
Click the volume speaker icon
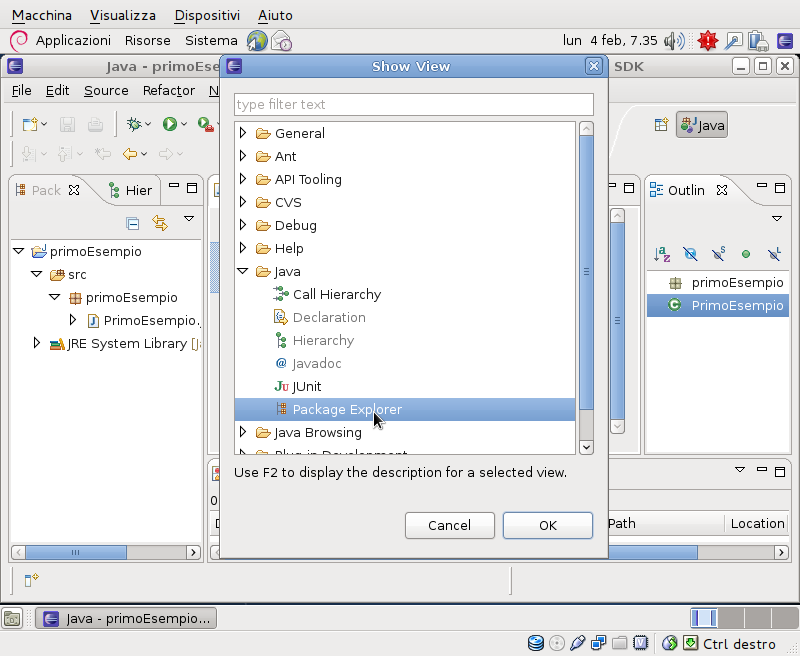674,41
